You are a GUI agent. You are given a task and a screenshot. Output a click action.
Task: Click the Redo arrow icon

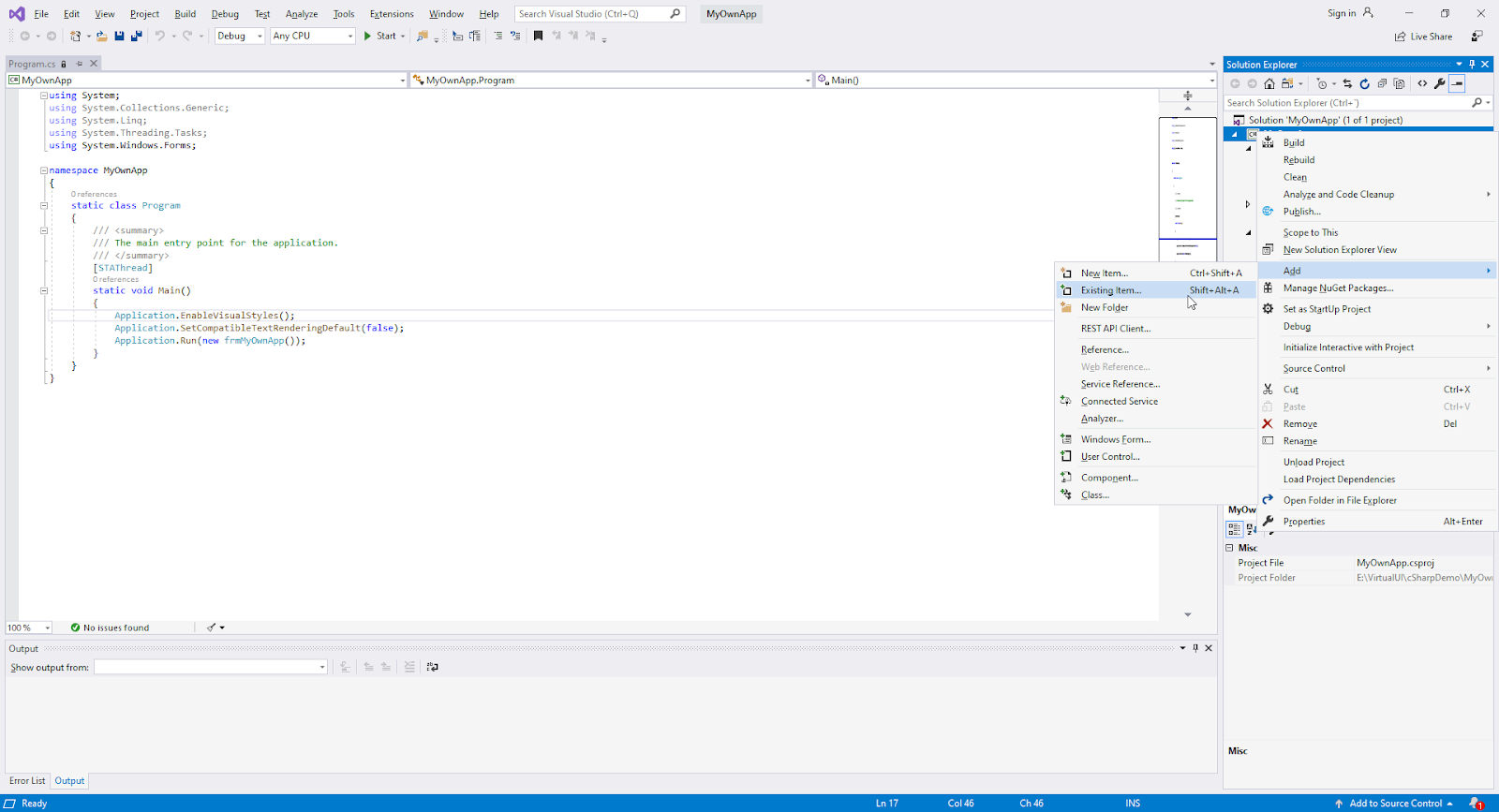[187, 36]
